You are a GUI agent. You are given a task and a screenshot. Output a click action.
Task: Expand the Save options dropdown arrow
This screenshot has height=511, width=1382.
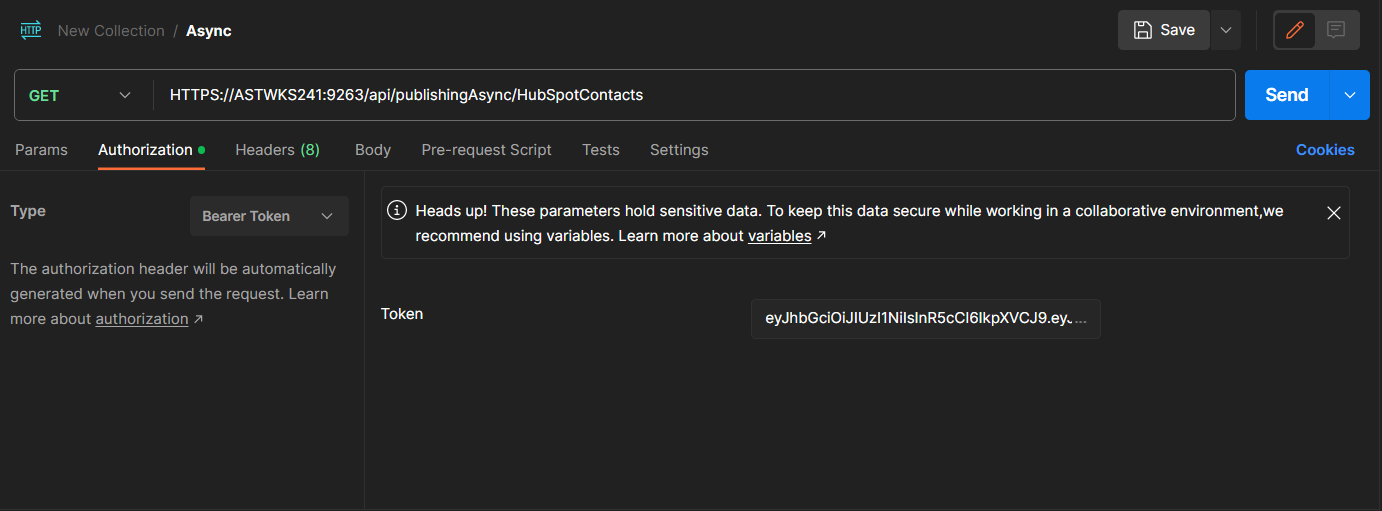pyautogui.click(x=1226, y=30)
